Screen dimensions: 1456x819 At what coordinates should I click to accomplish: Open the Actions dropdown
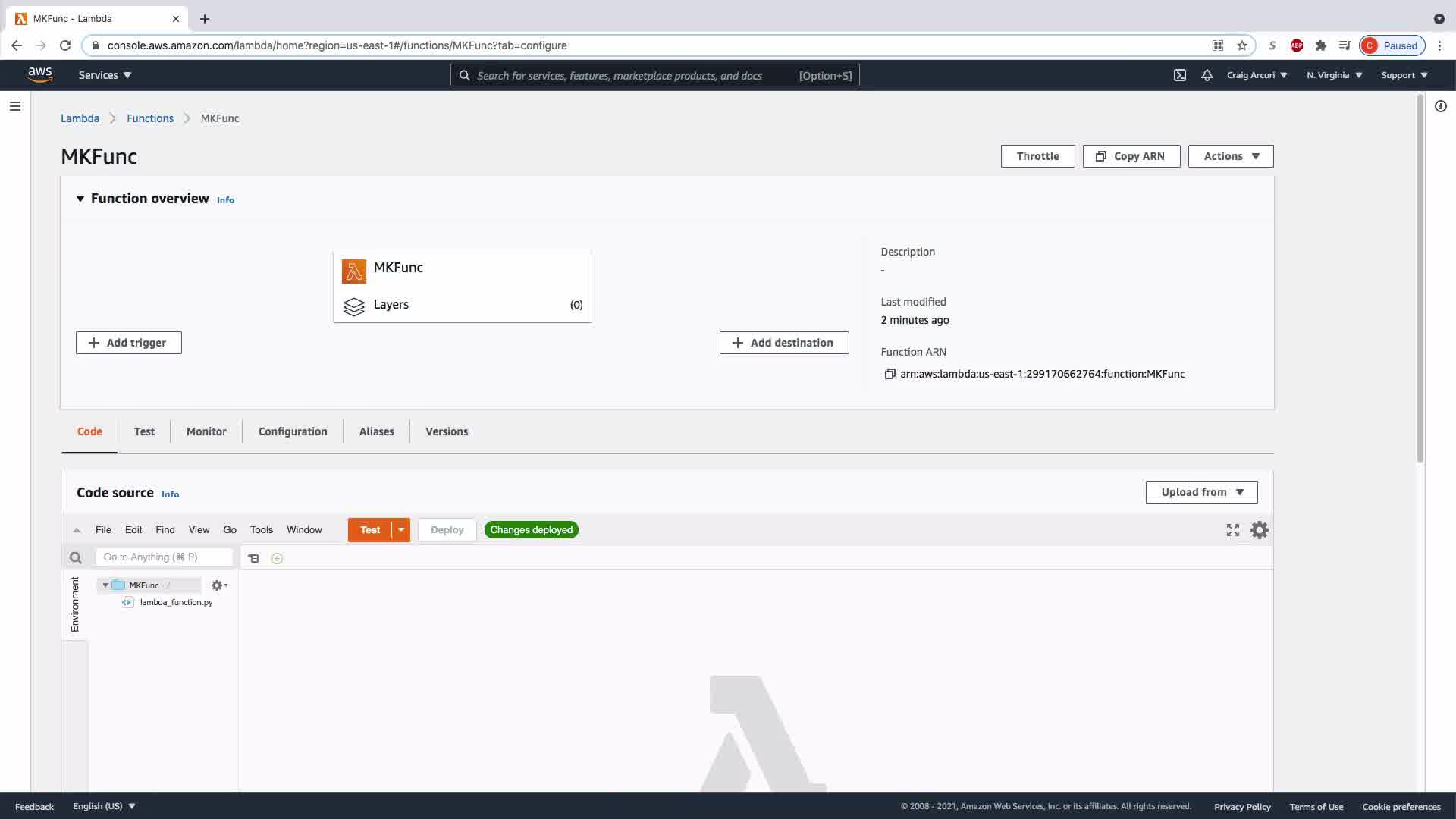tap(1230, 156)
